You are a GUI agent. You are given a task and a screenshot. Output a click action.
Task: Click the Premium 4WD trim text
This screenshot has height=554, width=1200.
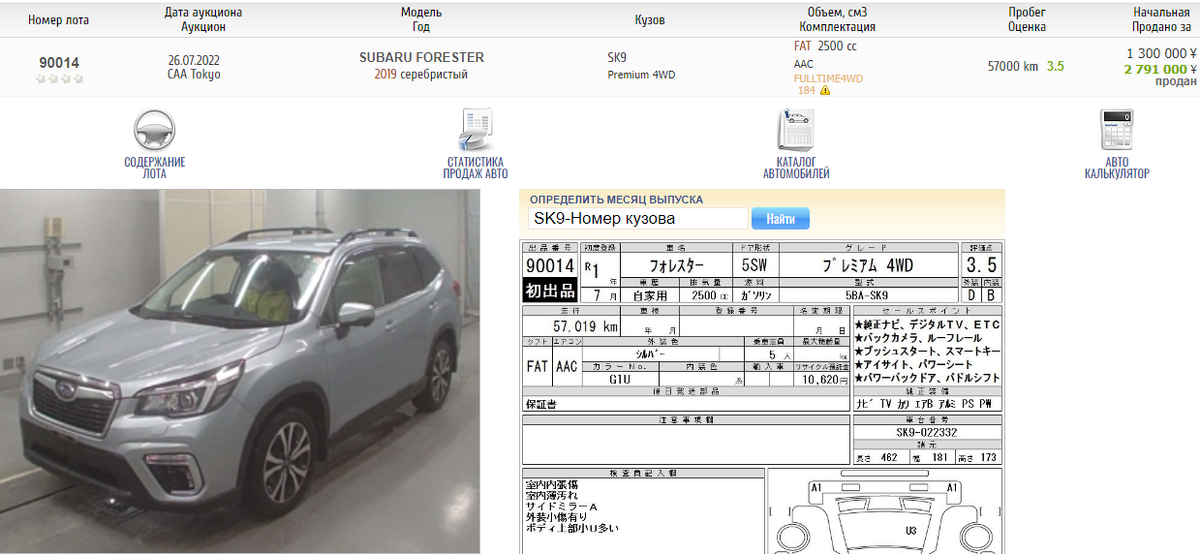click(x=641, y=74)
